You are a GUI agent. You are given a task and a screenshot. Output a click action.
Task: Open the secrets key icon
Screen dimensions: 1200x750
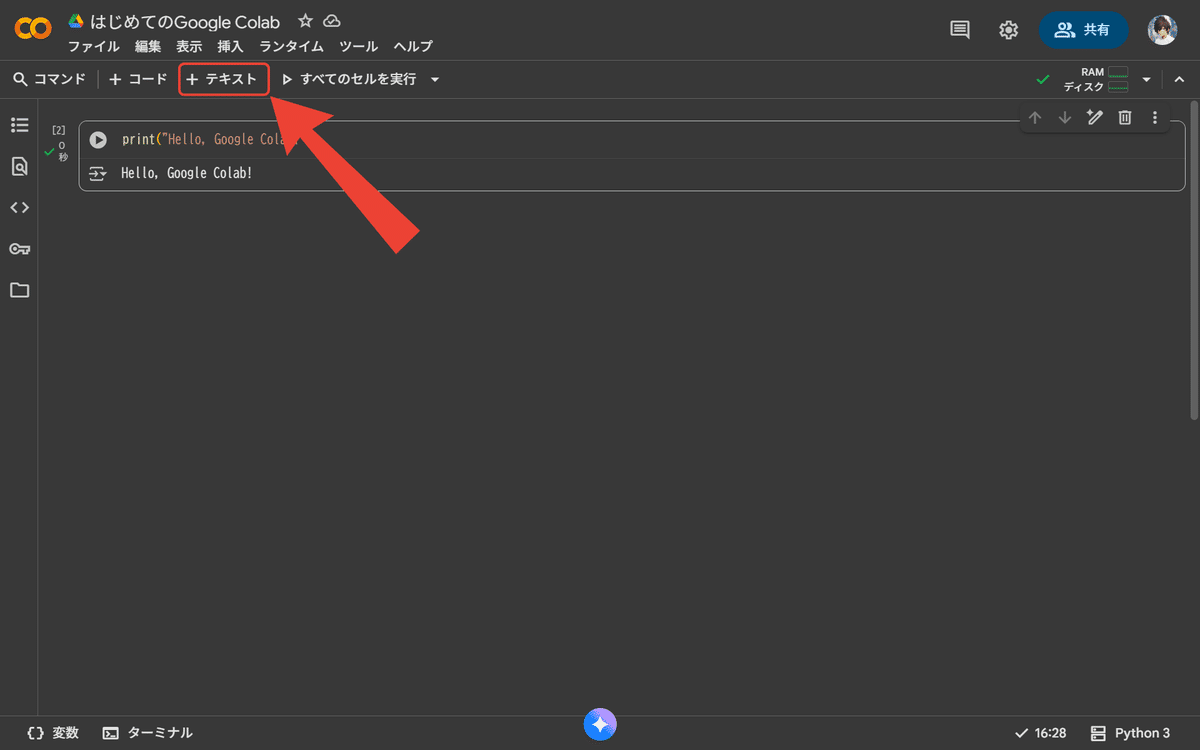coord(19,249)
